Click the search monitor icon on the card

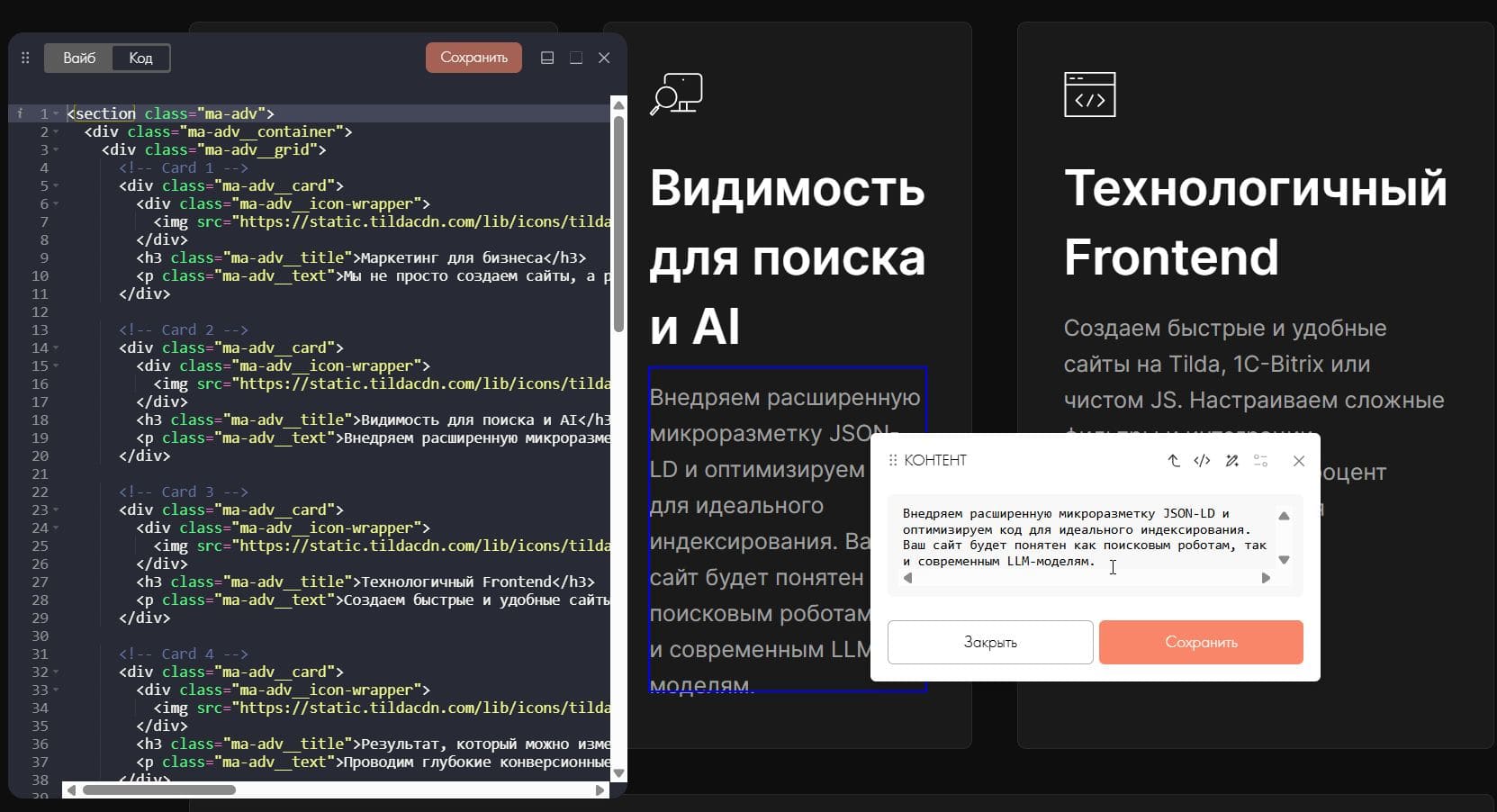pyautogui.click(x=676, y=95)
